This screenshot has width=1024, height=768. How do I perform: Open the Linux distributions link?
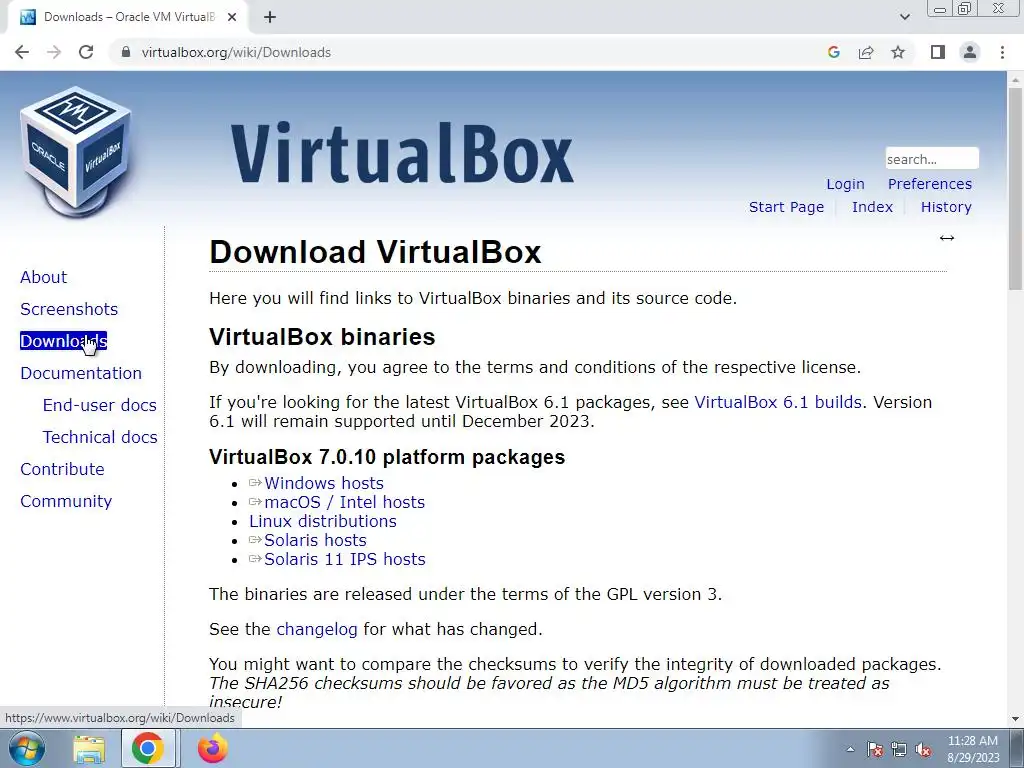(x=323, y=521)
